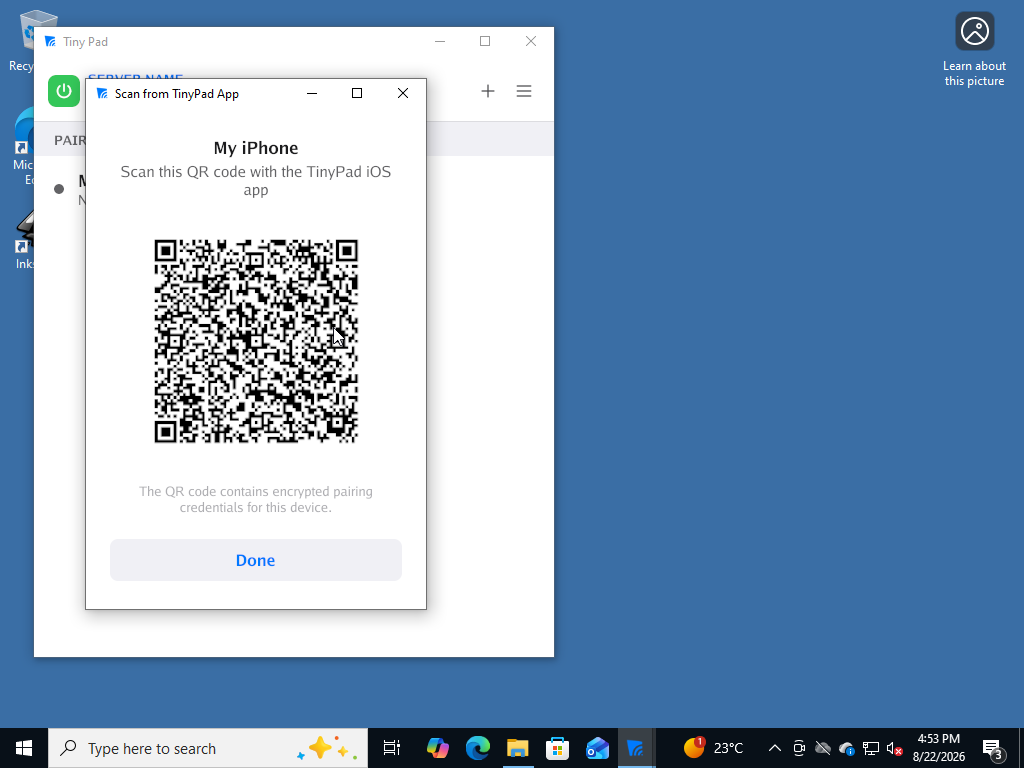
Task: Close the Tiny Pad main window
Action: pos(531,41)
